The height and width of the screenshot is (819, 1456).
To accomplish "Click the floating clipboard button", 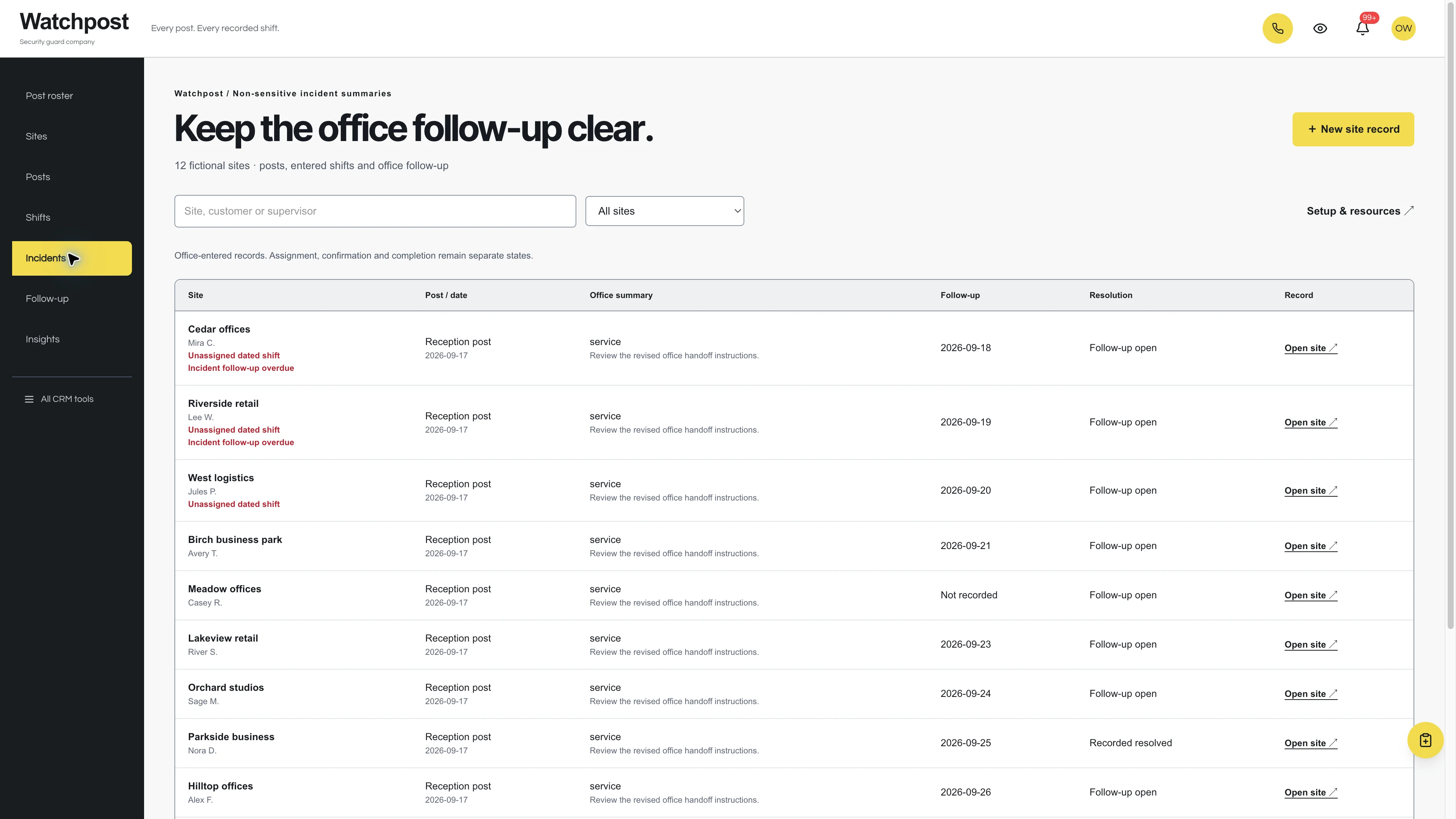I will click(x=1425, y=740).
